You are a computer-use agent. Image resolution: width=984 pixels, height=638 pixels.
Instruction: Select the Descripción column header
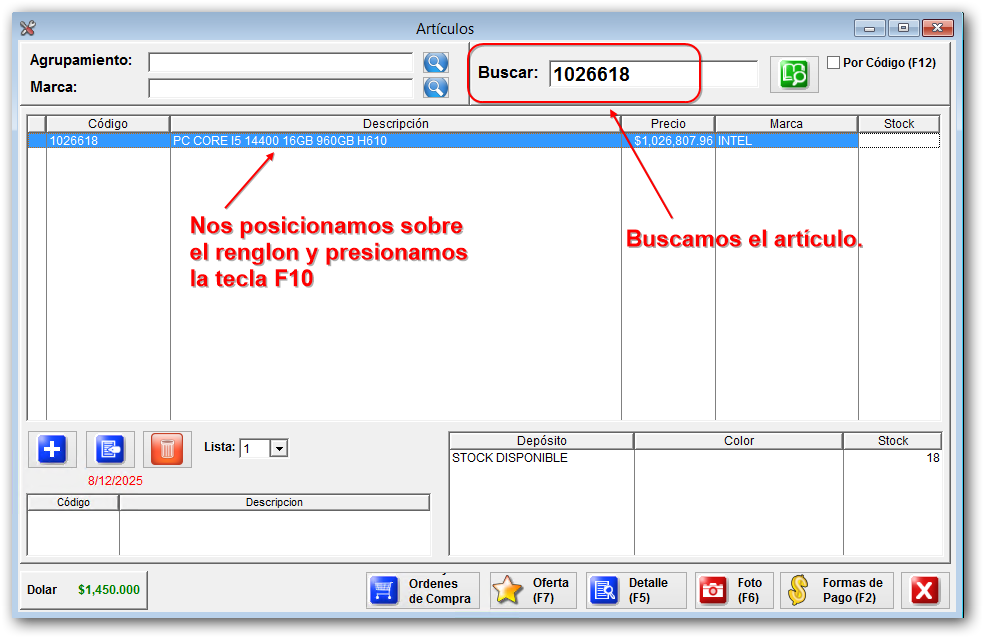tap(395, 123)
